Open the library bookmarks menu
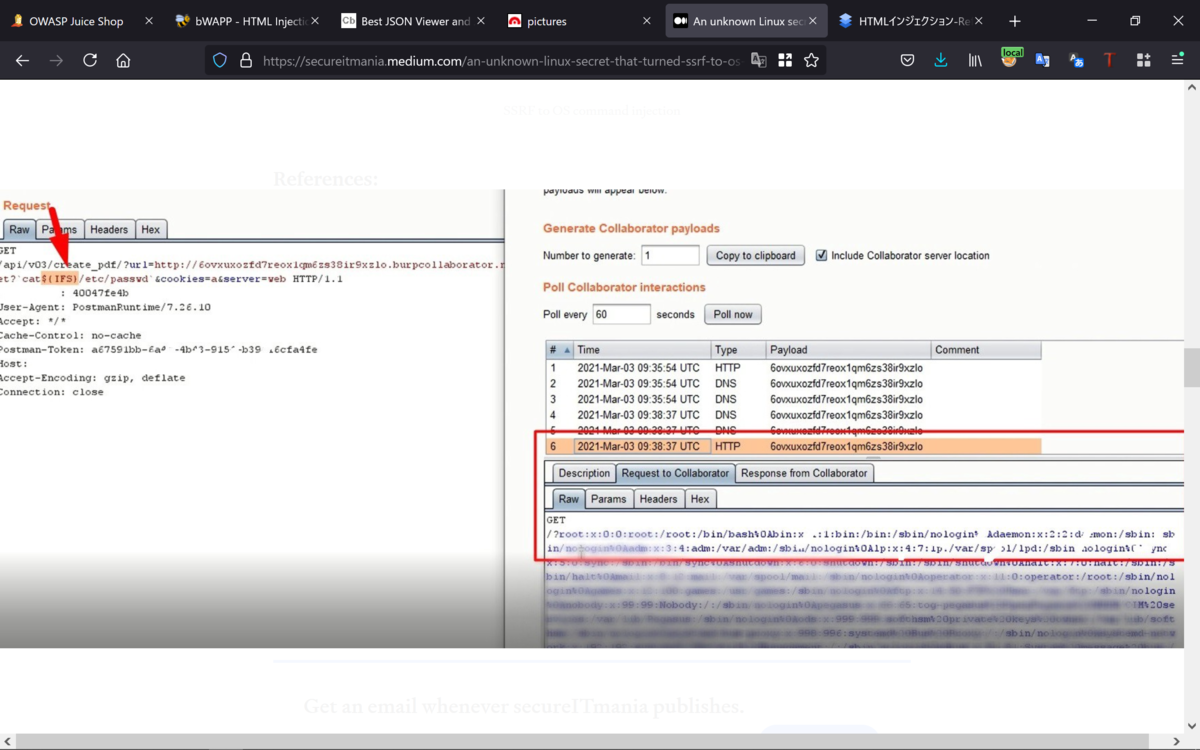This screenshot has width=1200, height=750. point(975,60)
